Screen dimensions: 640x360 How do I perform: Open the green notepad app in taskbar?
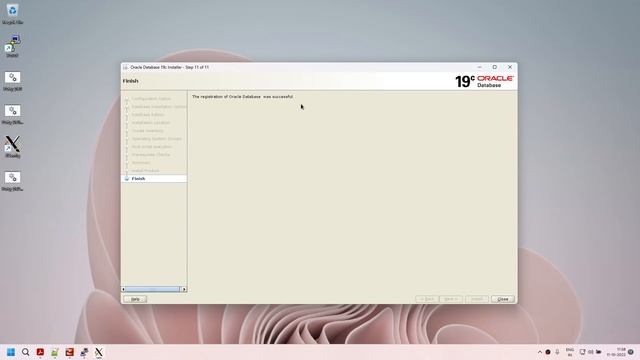tap(55, 352)
